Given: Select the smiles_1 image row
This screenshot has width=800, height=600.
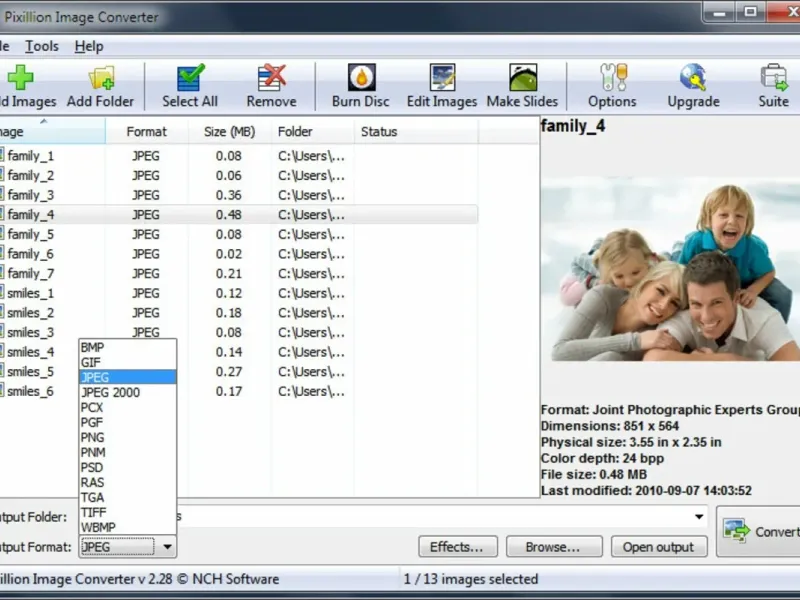Looking at the screenshot, I should point(239,293).
